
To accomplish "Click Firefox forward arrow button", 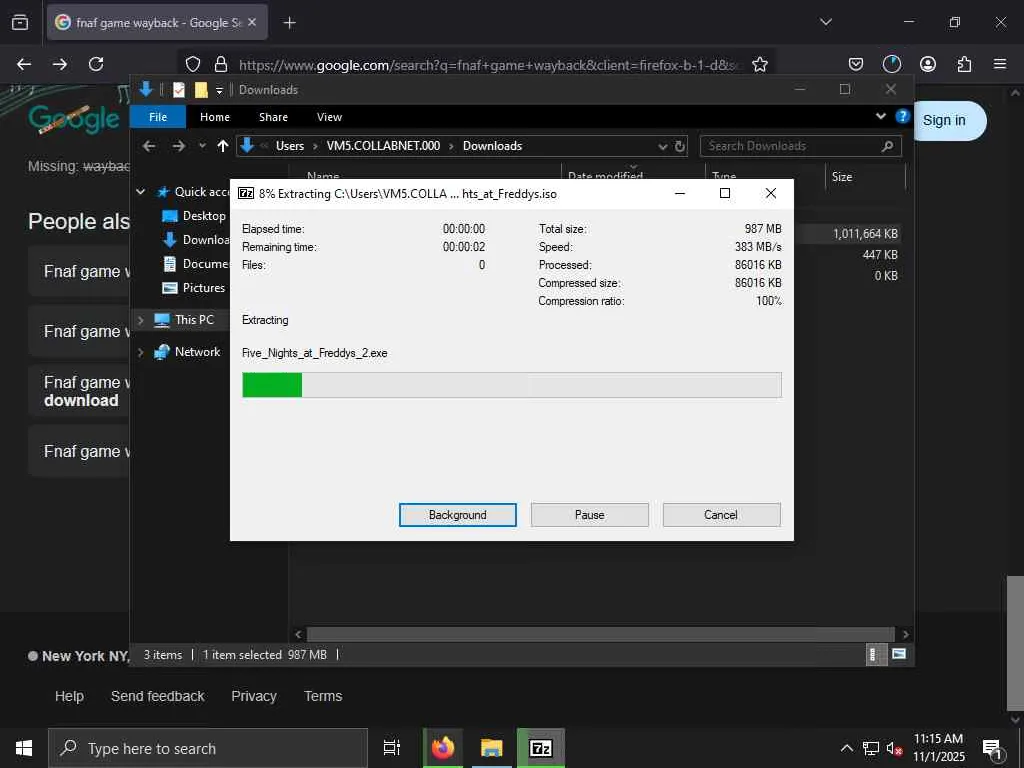I will point(60,64).
